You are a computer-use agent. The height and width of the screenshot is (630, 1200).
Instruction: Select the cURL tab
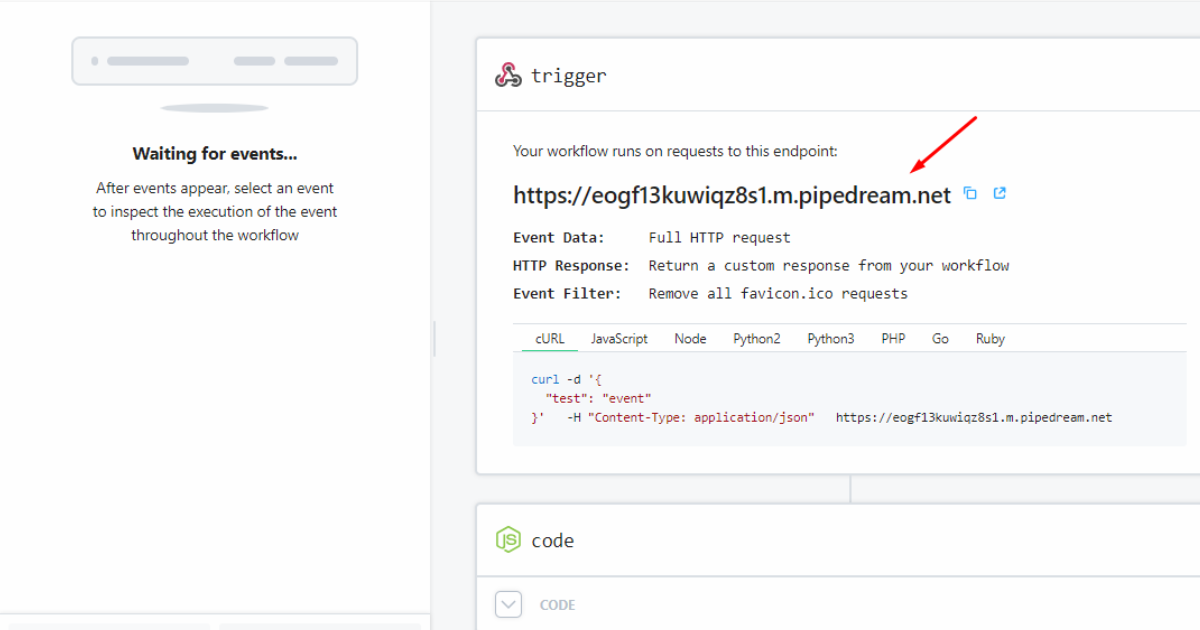click(x=550, y=339)
